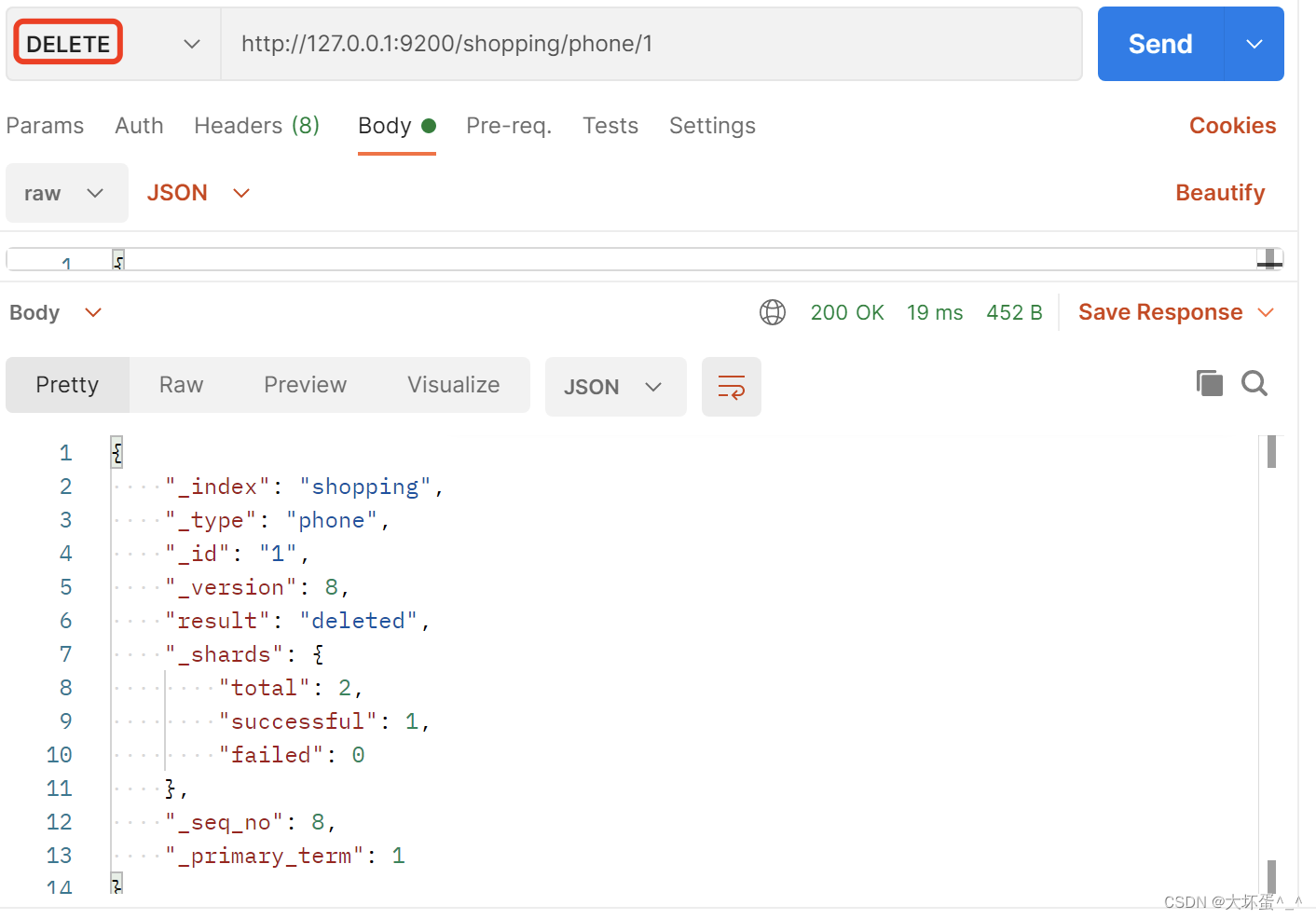Image resolution: width=1316 pixels, height=919 pixels.
Task: Click the 19 ms response time
Action: click(935, 312)
